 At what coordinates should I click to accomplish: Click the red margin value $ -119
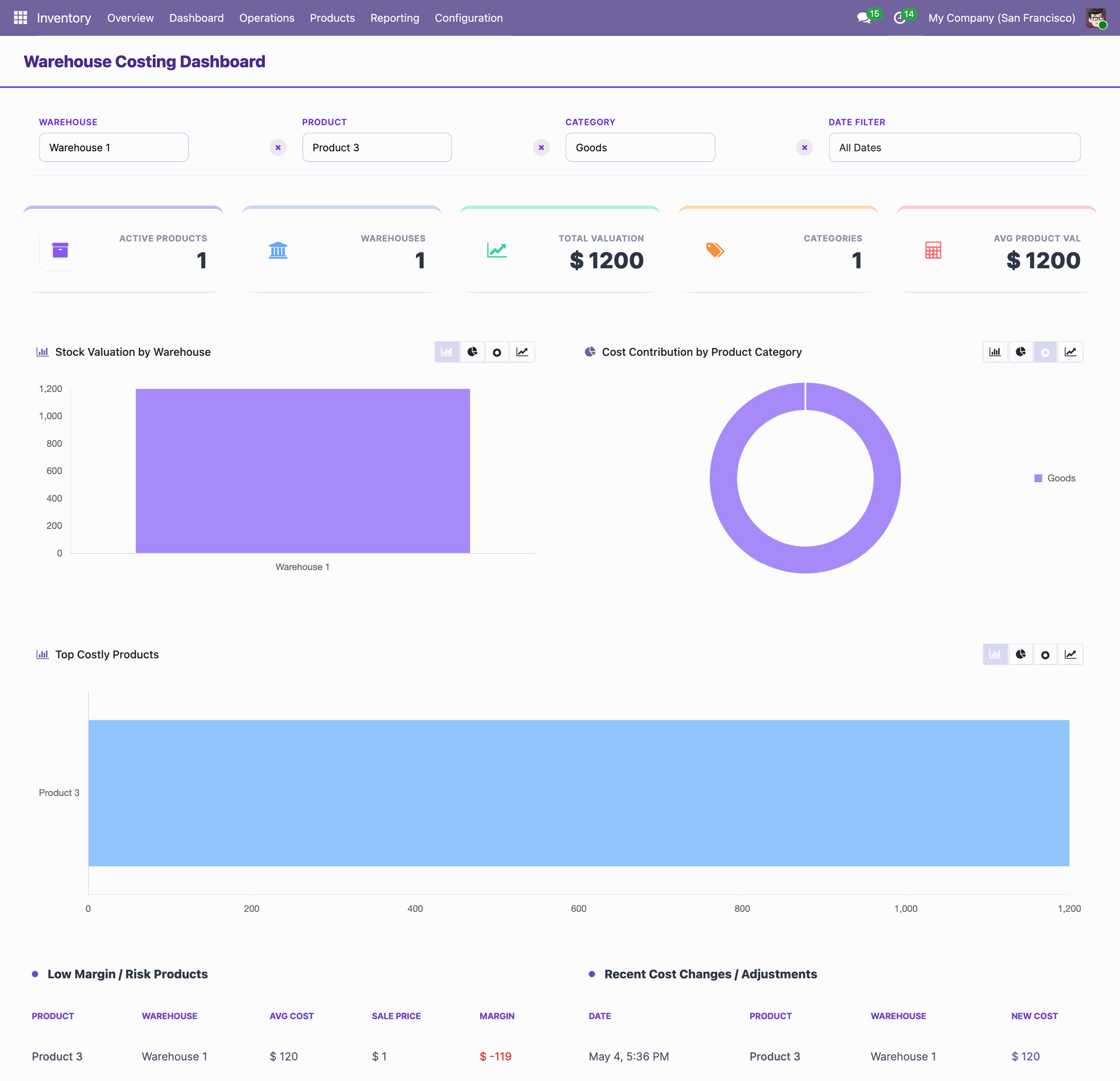[495, 1056]
